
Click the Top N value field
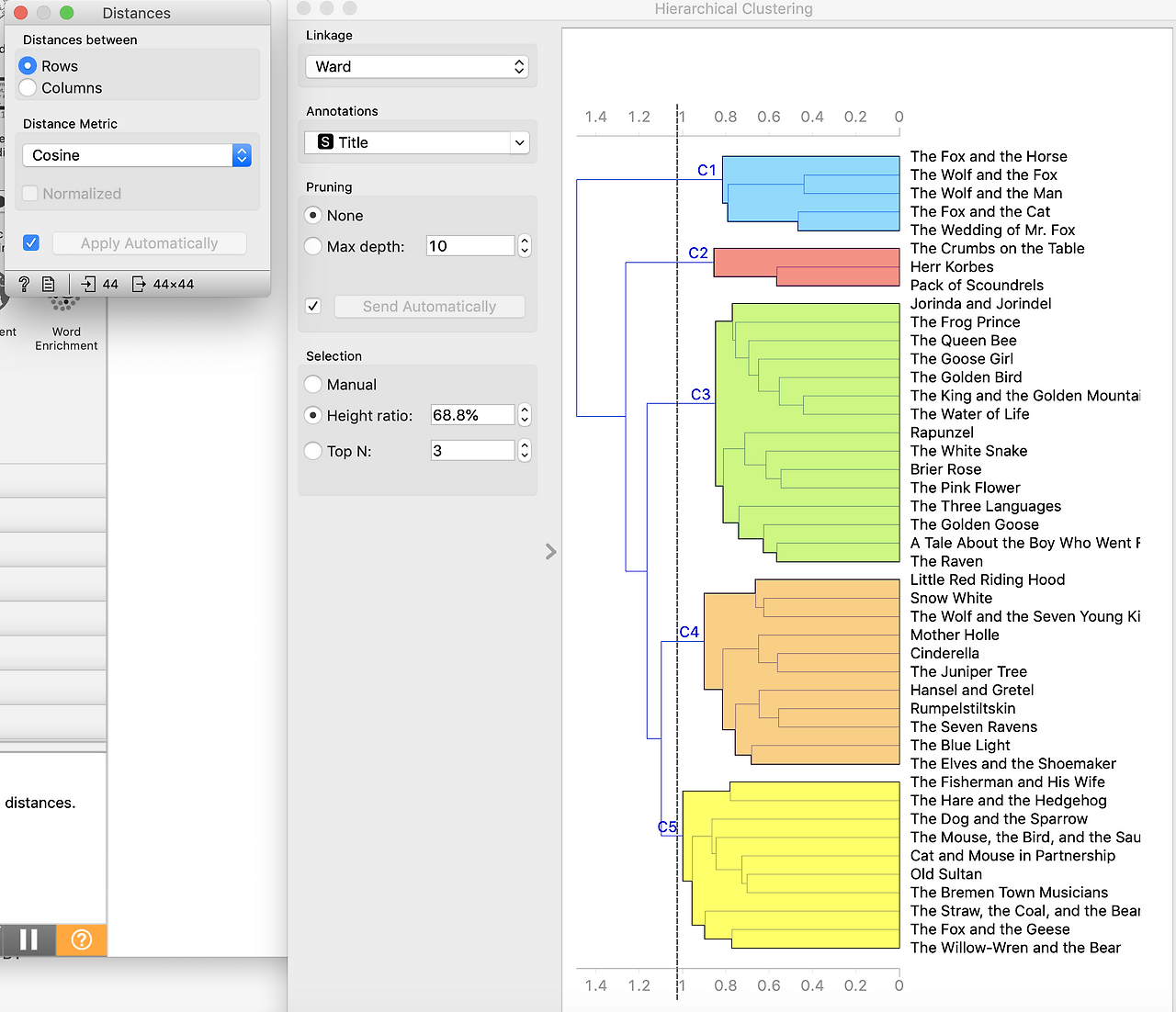[472, 450]
